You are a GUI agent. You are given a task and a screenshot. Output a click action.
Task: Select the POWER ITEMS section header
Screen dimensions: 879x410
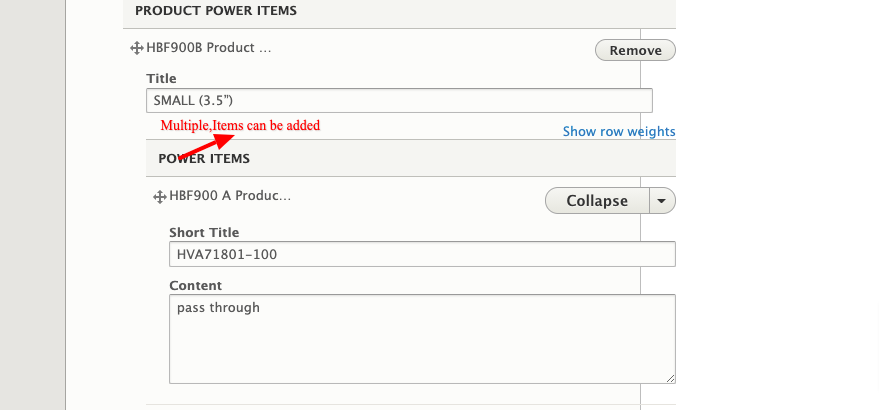411,158
